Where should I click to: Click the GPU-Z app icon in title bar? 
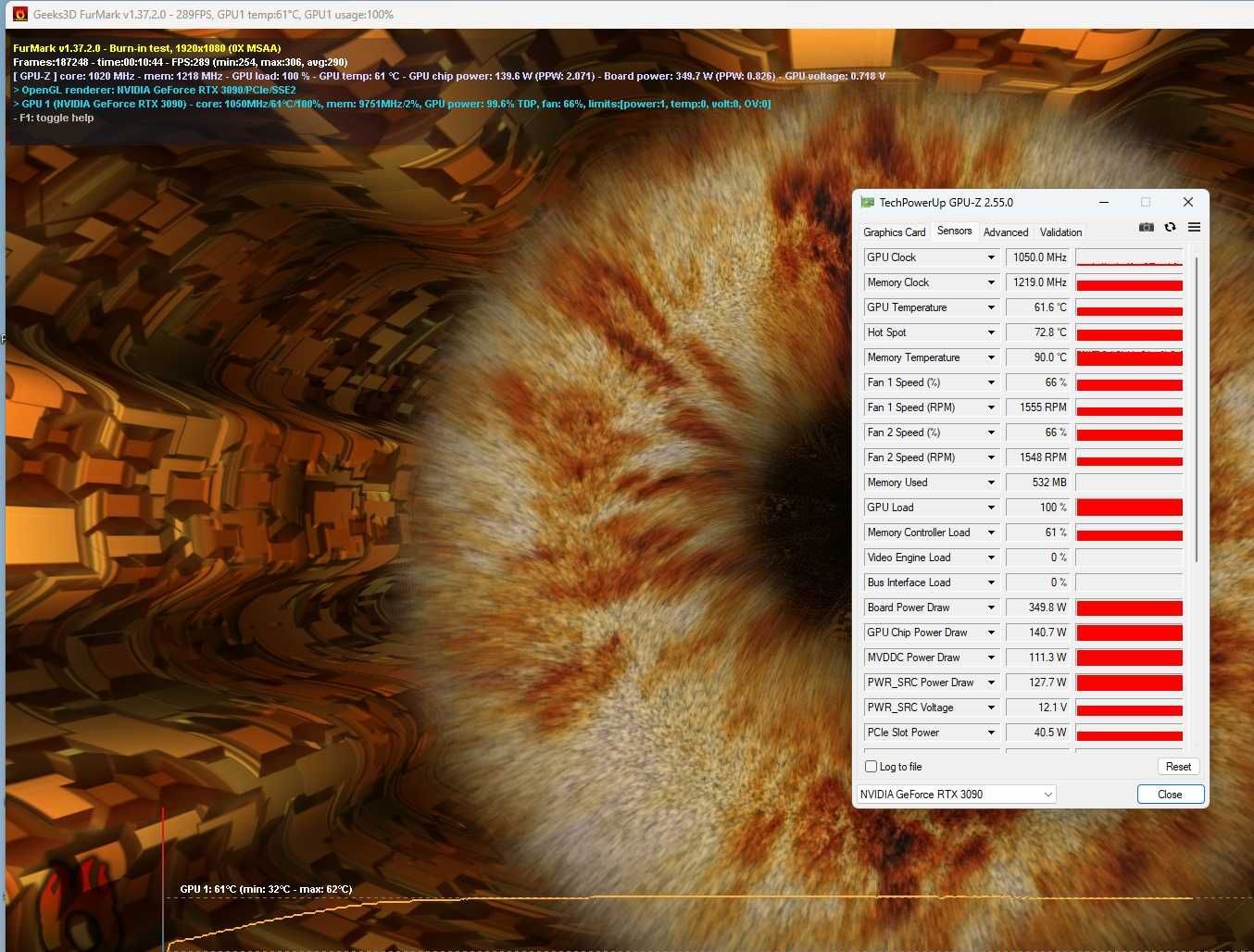pos(867,202)
